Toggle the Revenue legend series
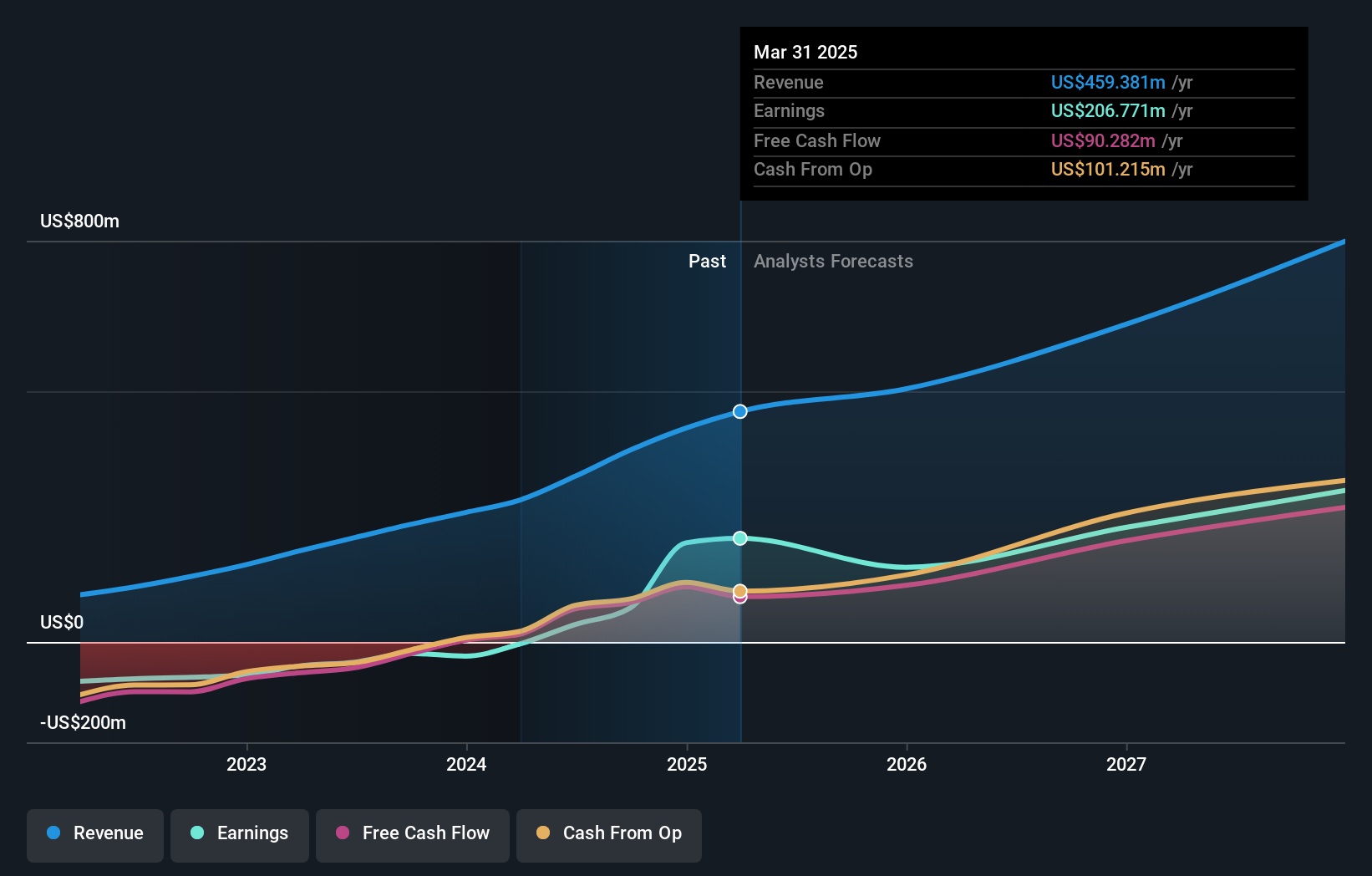 click(x=95, y=835)
